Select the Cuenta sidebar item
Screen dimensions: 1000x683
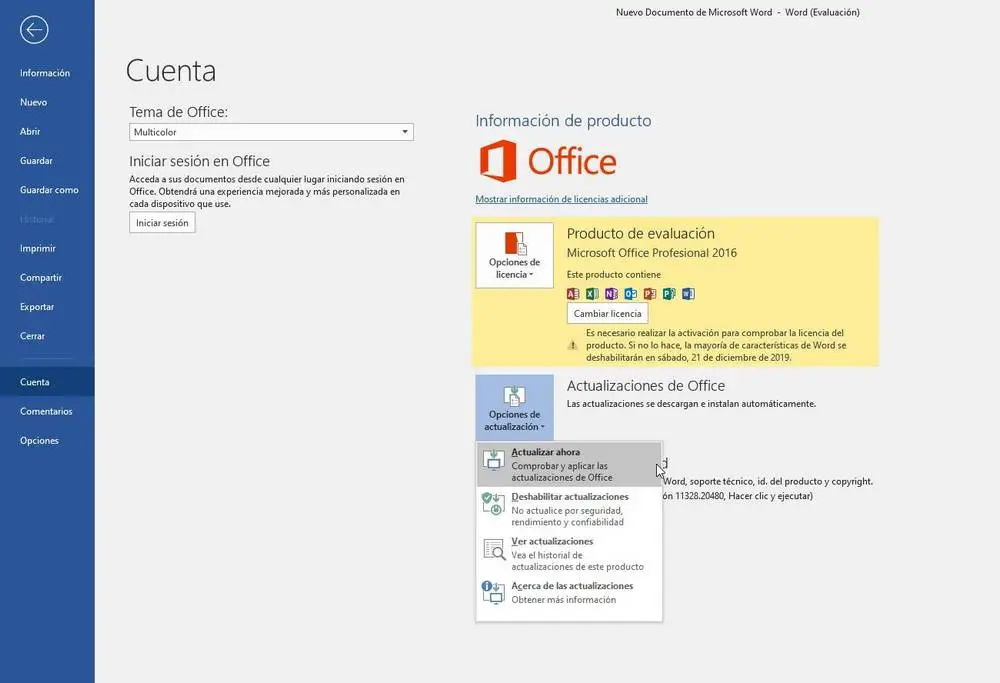47,382
